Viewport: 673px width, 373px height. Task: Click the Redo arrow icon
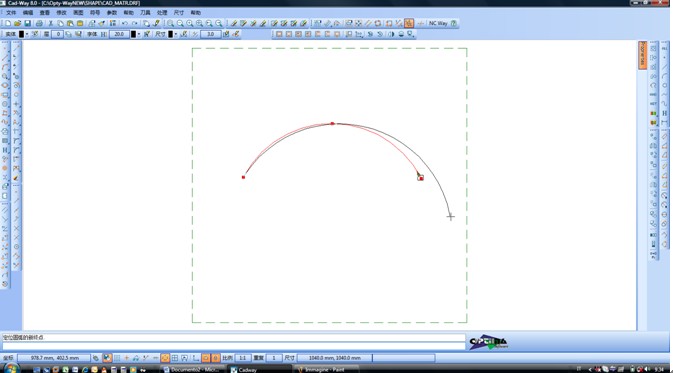[134, 23]
